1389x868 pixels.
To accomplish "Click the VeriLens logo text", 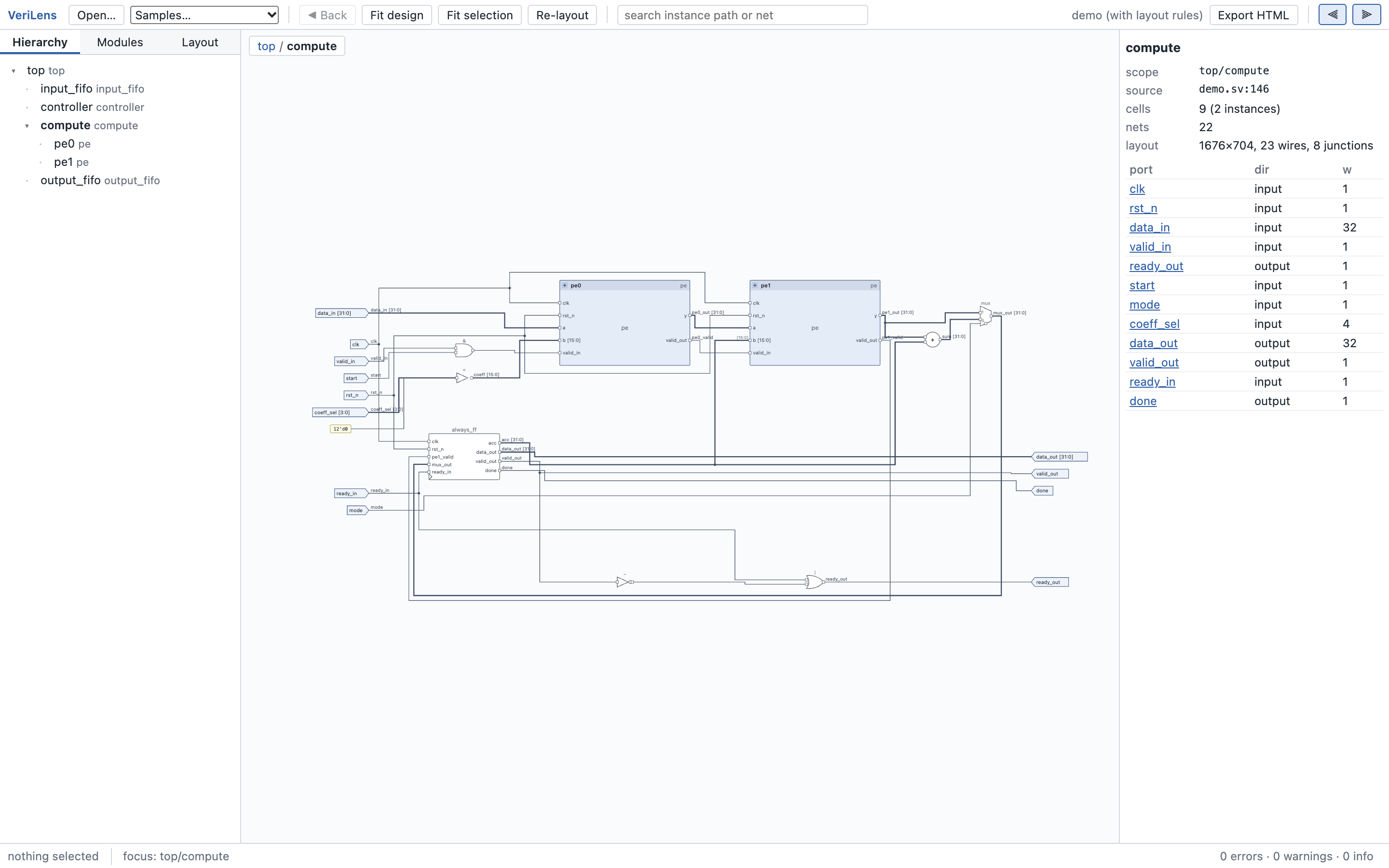I will point(32,15).
